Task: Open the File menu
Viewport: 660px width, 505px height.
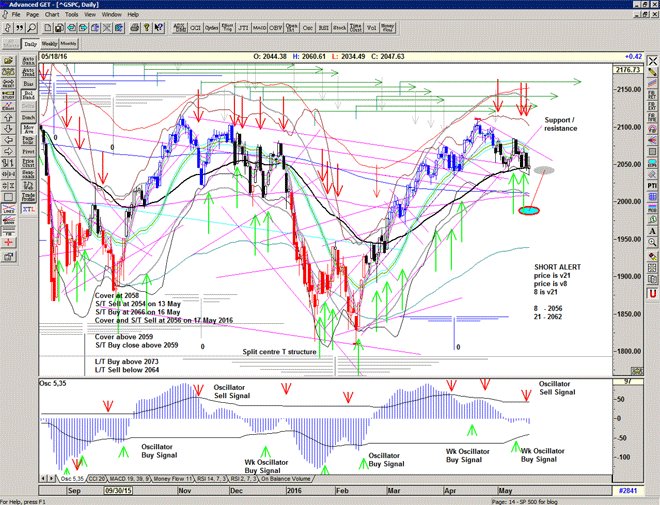Action: 13,15
